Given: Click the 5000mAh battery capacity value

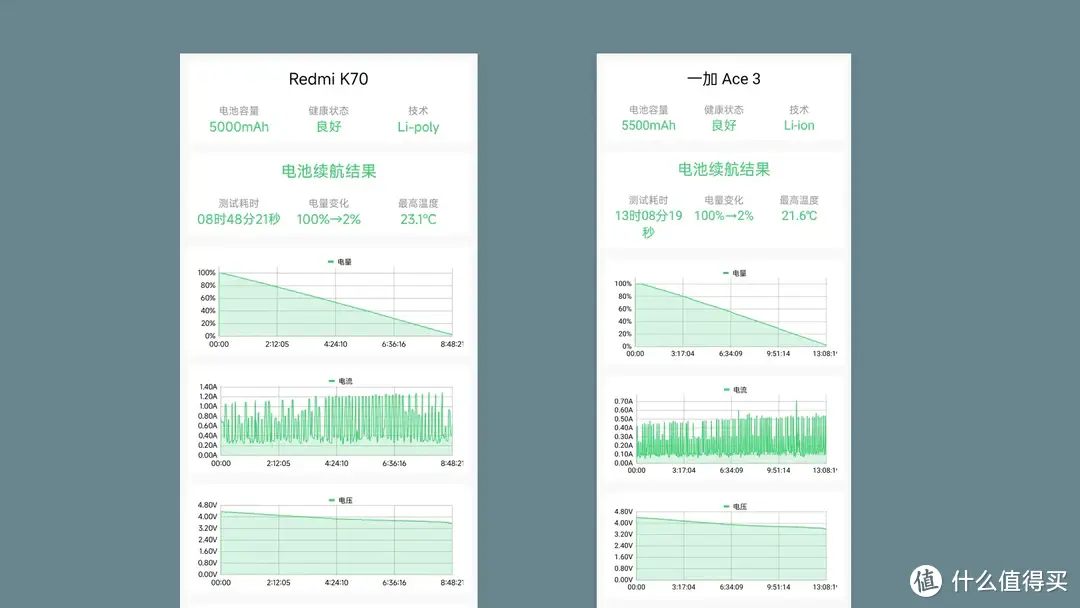Looking at the screenshot, I should click(239, 127).
